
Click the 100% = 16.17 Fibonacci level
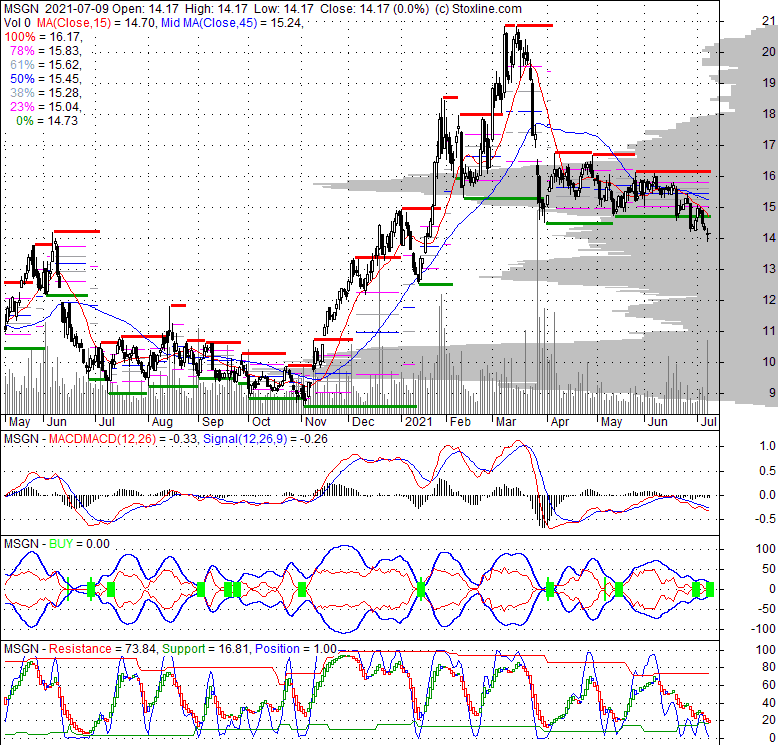43,37
